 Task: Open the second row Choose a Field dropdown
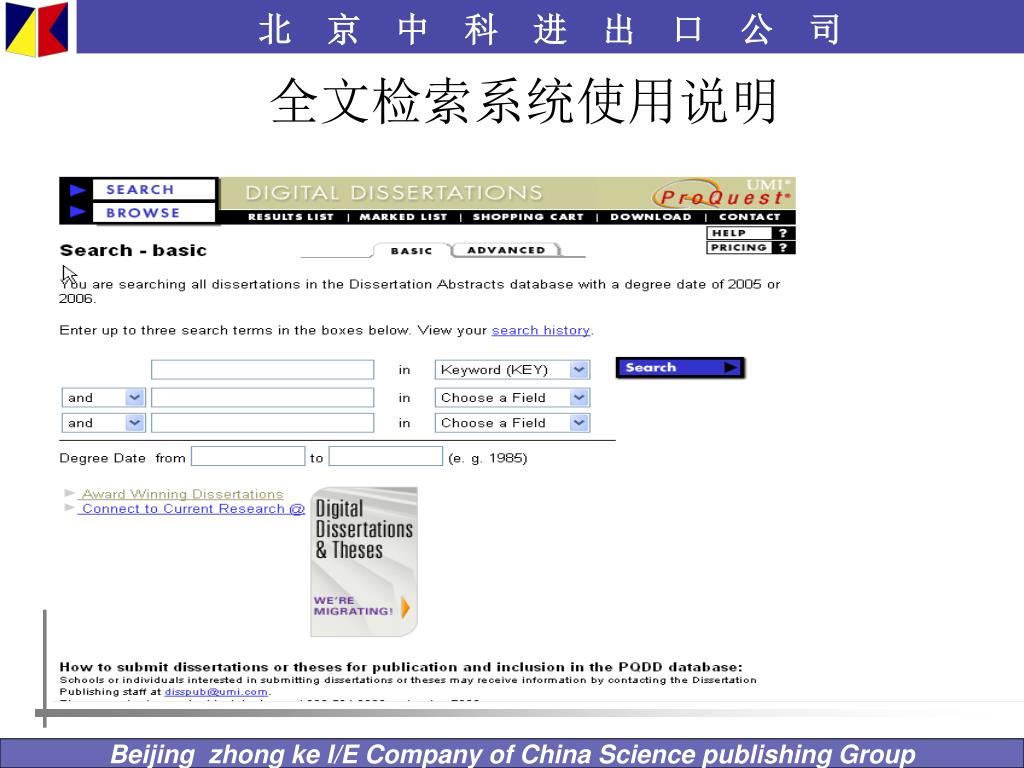[x=513, y=398]
